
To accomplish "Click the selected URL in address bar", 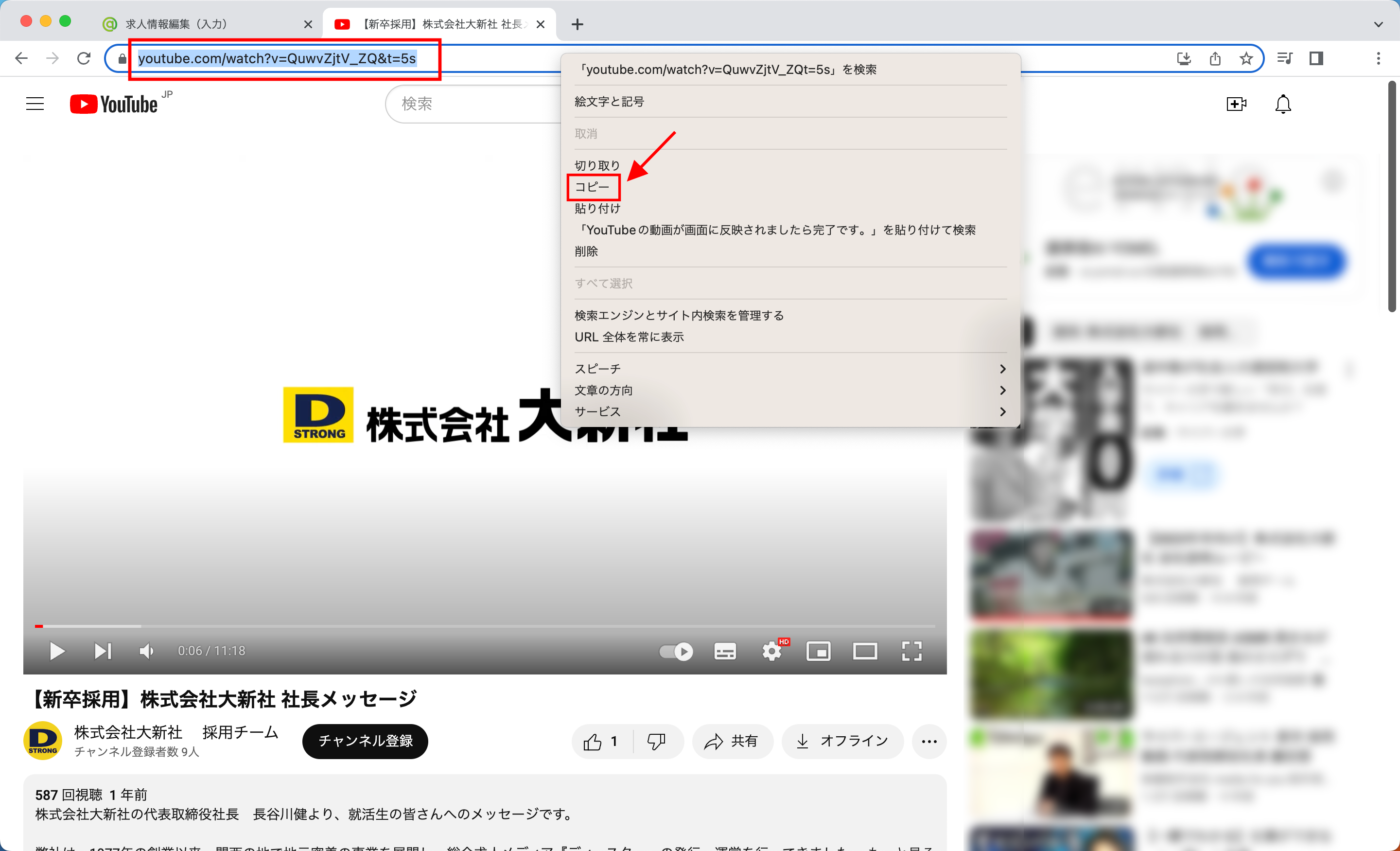I will [x=277, y=58].
